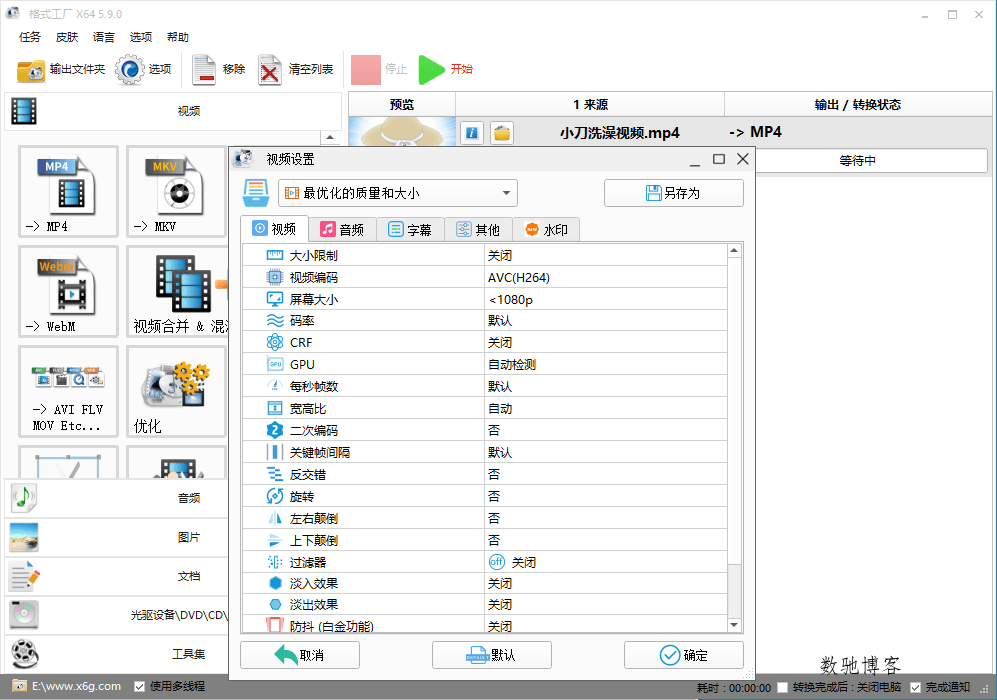The width and height of the screenshot is (997, 700).
Task: Toggle shutdown after conversion checkbox
Action: click(x=783, y=687)
